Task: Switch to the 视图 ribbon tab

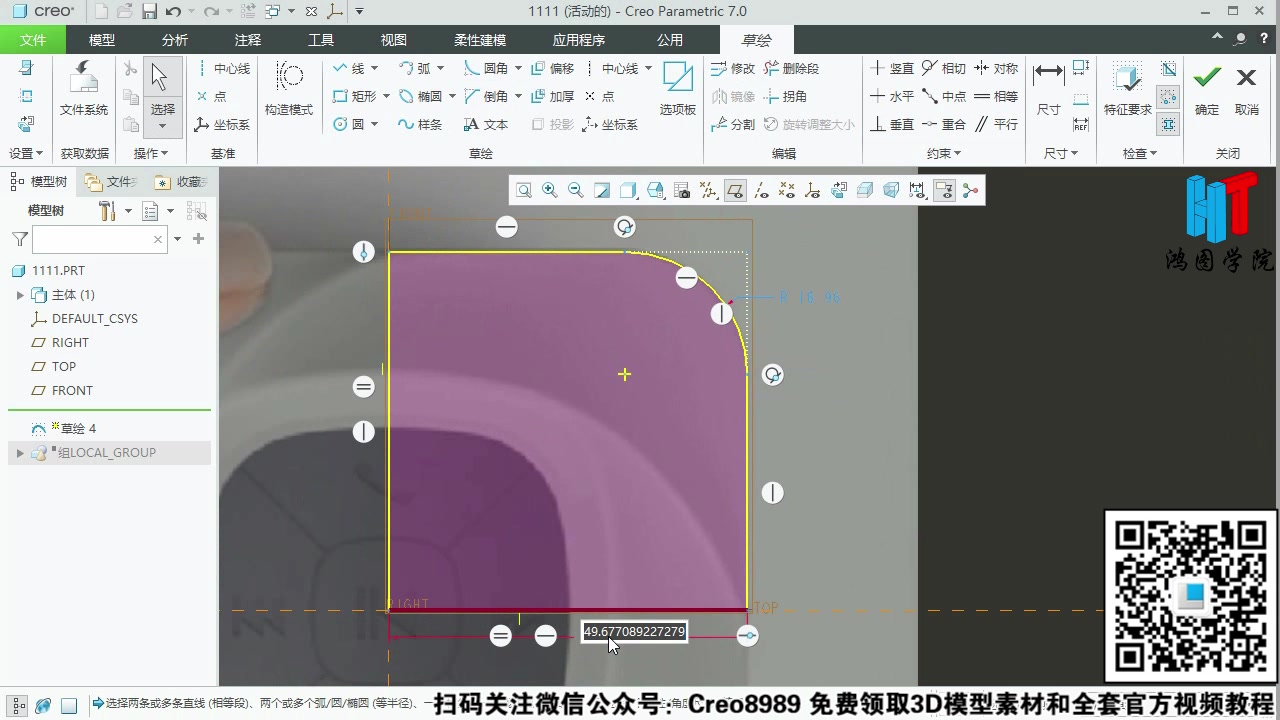Action: point(394,40)
